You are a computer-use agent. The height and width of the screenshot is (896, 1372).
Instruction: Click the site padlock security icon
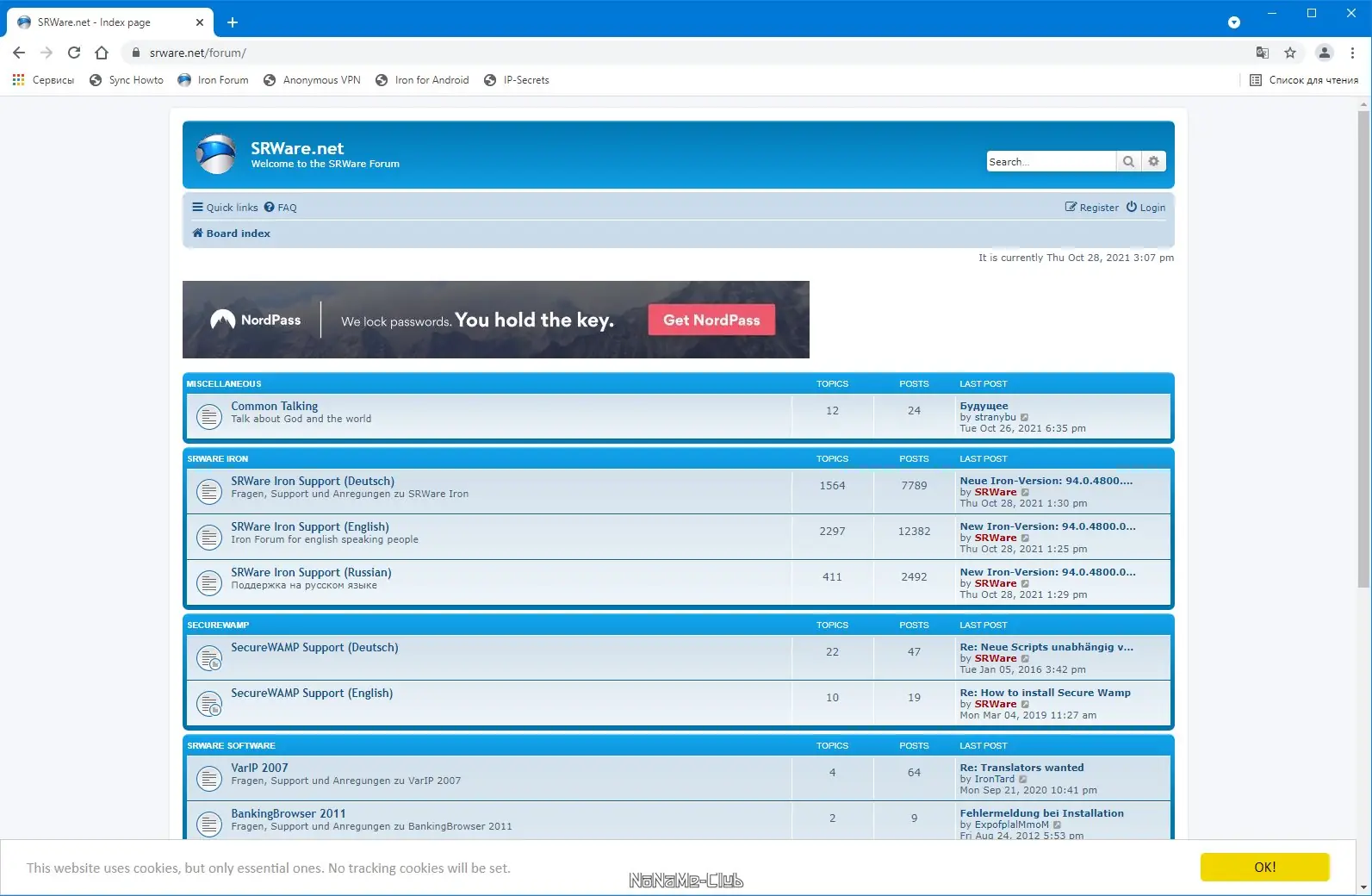tap(135, 53)
